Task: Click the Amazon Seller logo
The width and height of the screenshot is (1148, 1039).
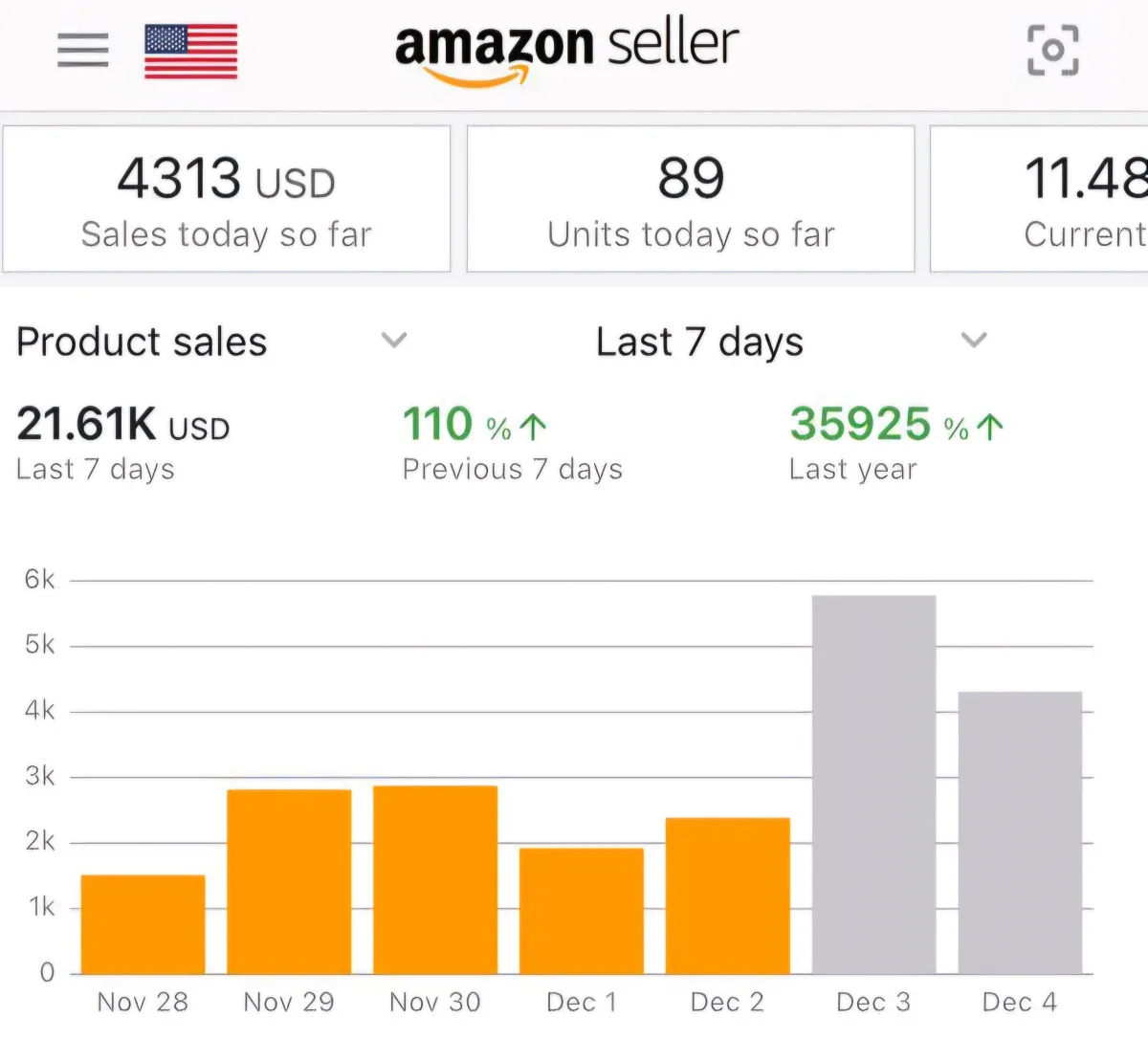Action: click(566, 50)
